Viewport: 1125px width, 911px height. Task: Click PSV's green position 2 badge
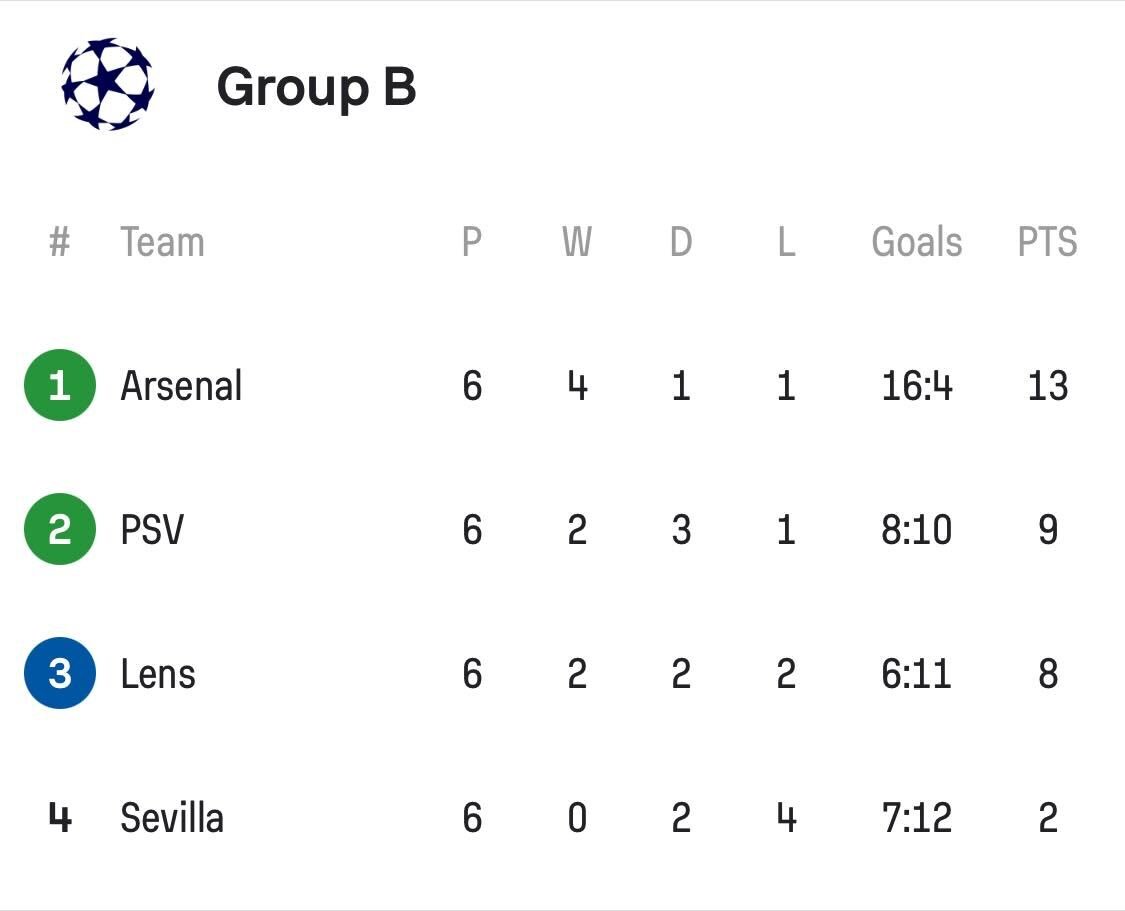click(60, 529)
